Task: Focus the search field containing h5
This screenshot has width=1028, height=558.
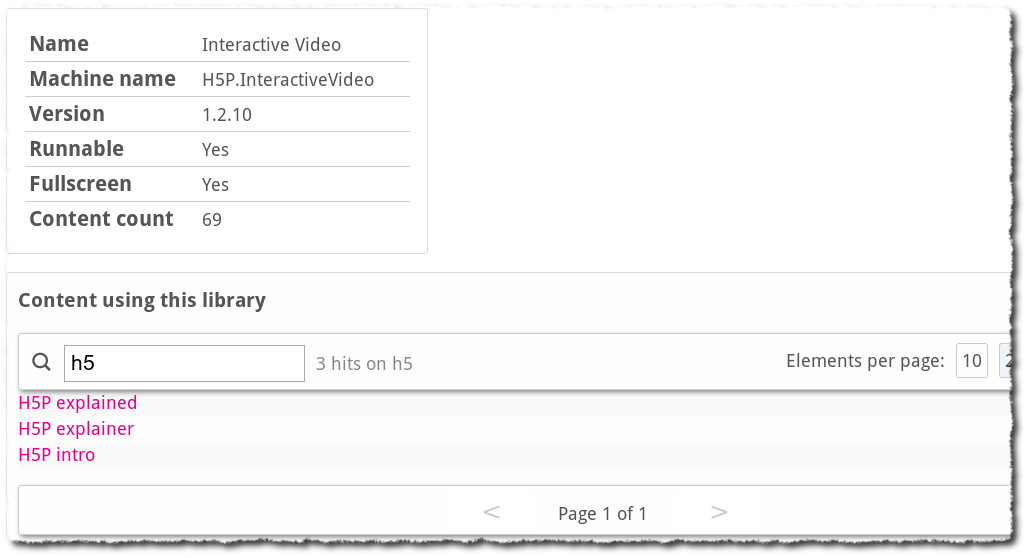Action: [184, 363]
